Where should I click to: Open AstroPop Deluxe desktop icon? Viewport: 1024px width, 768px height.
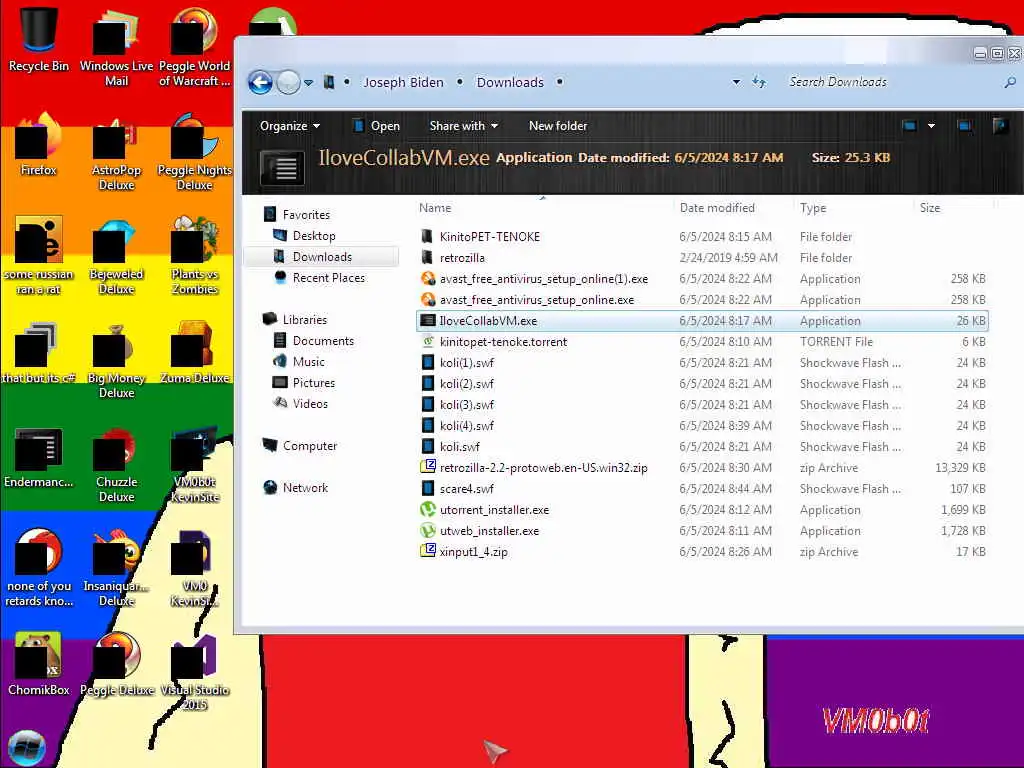[x=116, y=152]
